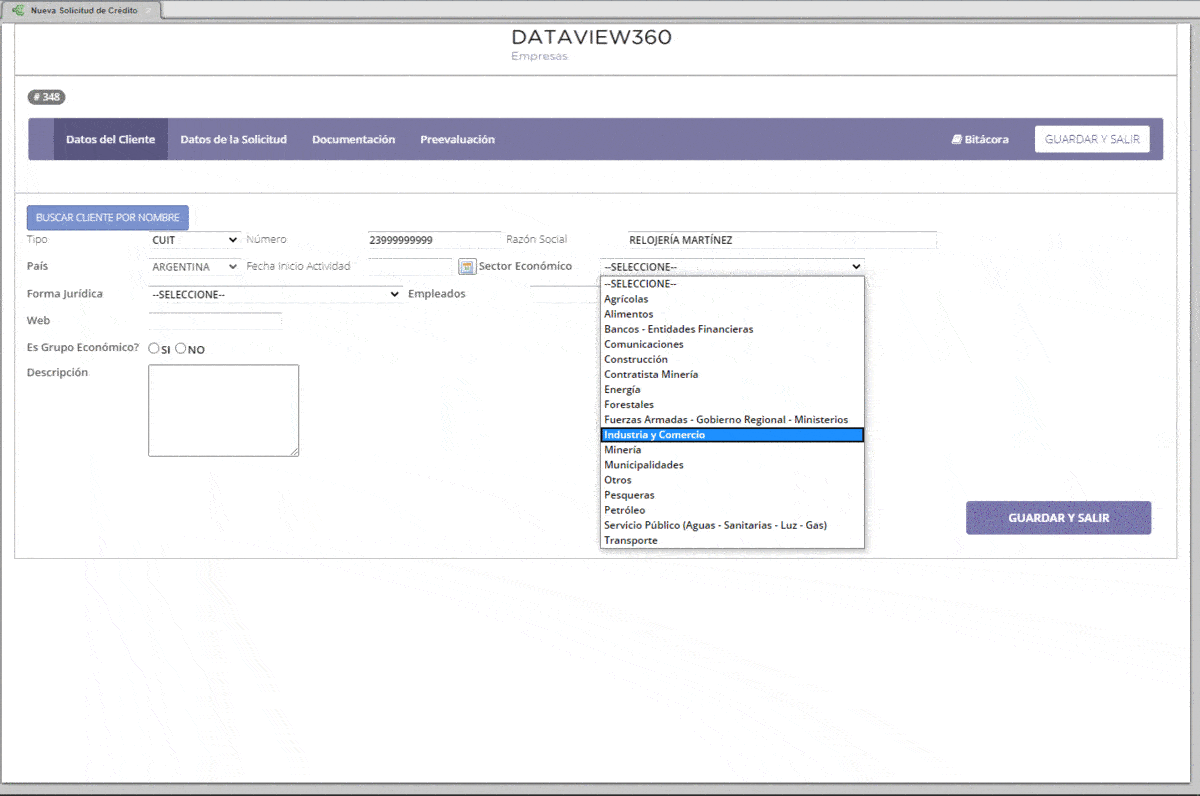The image size is (1200, 796).
Task: Click the DATAVIEW360 header title
Action: (x=591, y=37)
